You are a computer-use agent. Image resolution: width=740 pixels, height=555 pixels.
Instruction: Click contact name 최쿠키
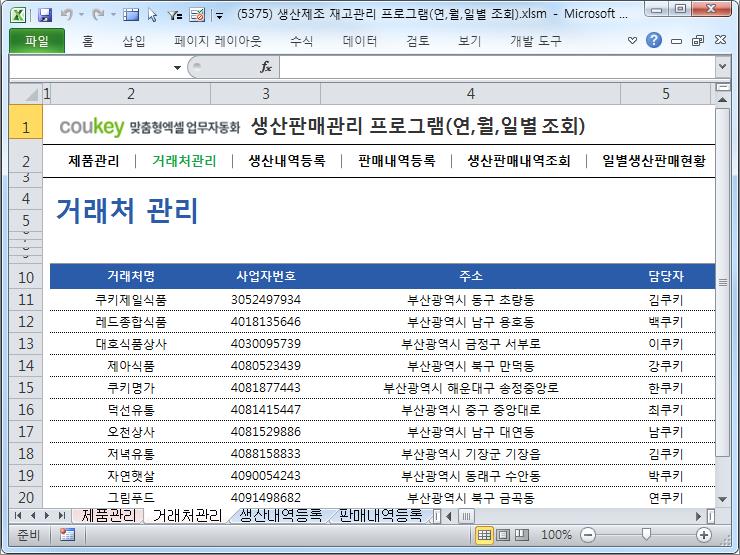(x=666, y=410)
